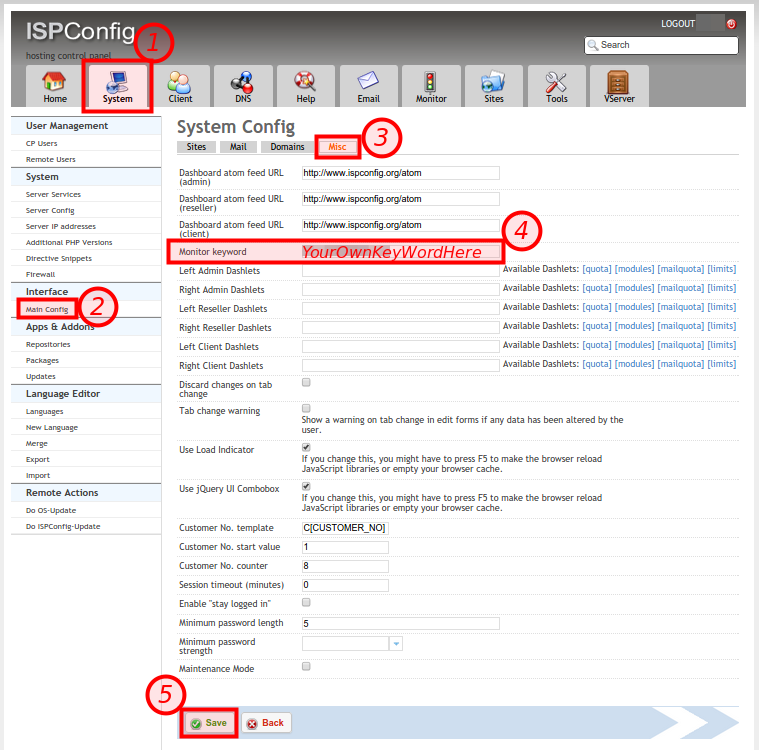
Task: Open the Help lifebuoy icon
Action: tap(305, 85)
